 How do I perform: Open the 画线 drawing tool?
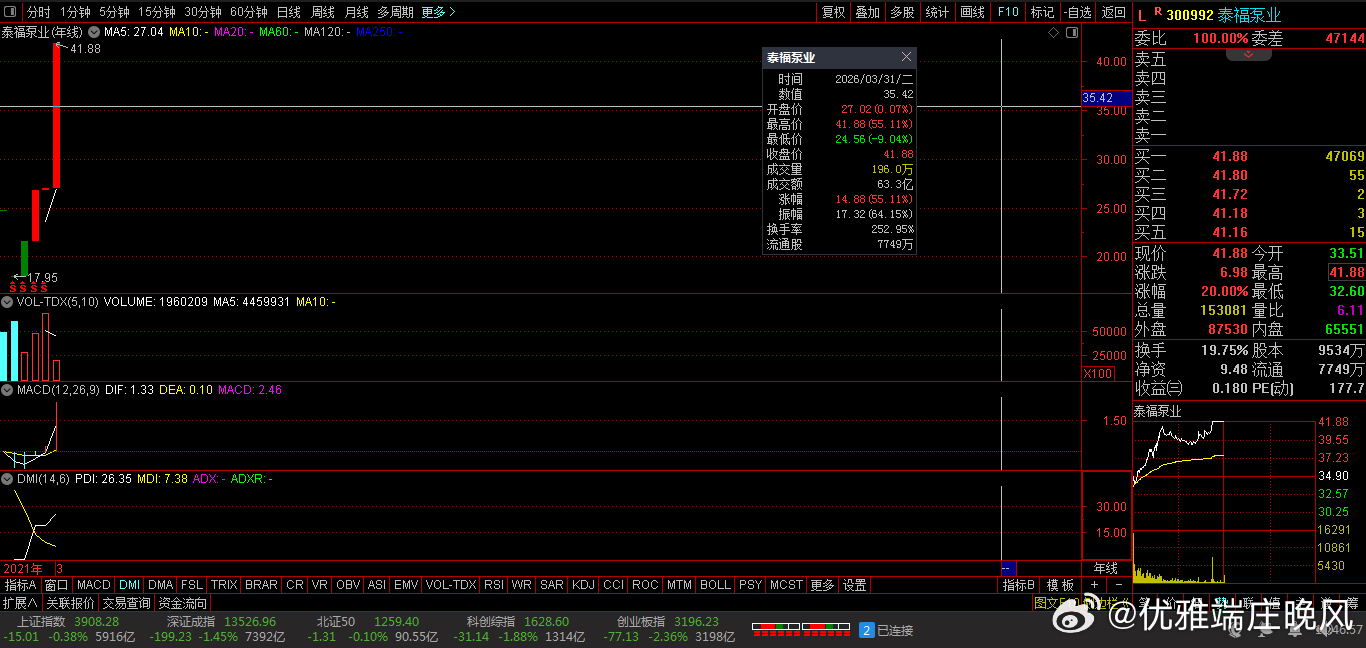972,12
